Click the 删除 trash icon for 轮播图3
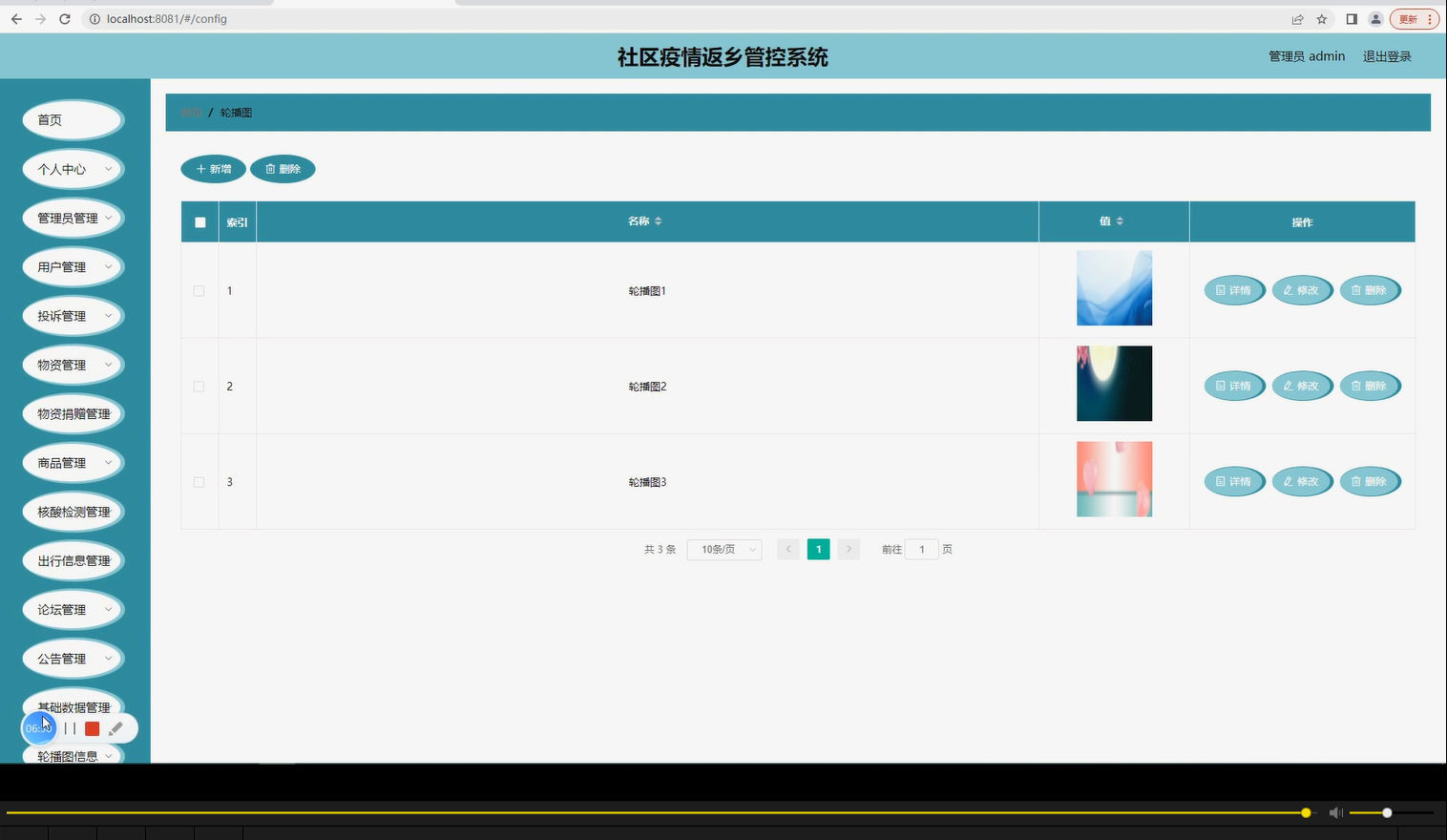The height and width of the screenshot is (840, 1447). click(1358, 481)
